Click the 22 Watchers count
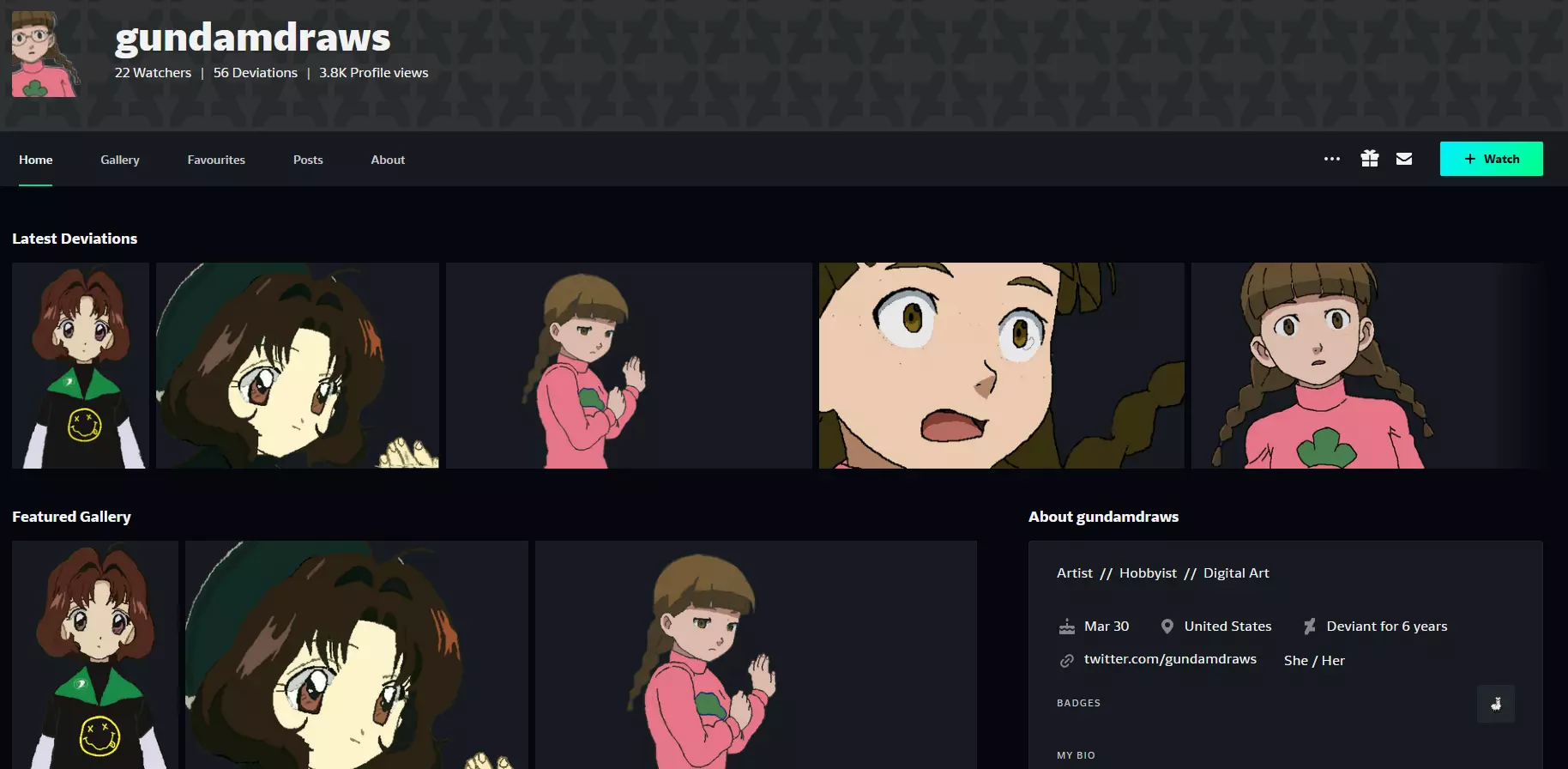This screenshot has height=769, width=1568. click(x=153, y=73)
